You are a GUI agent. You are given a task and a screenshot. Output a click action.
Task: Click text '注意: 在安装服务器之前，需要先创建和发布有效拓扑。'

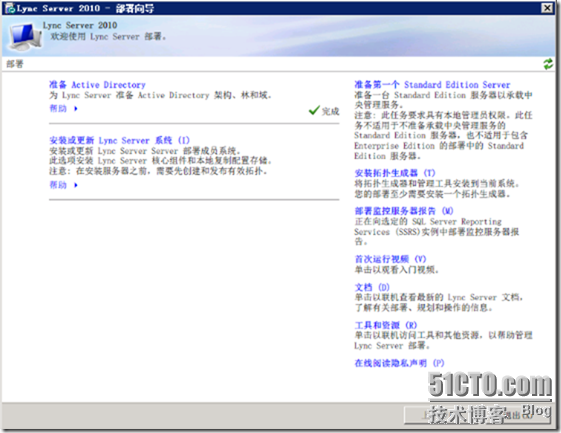158,171
